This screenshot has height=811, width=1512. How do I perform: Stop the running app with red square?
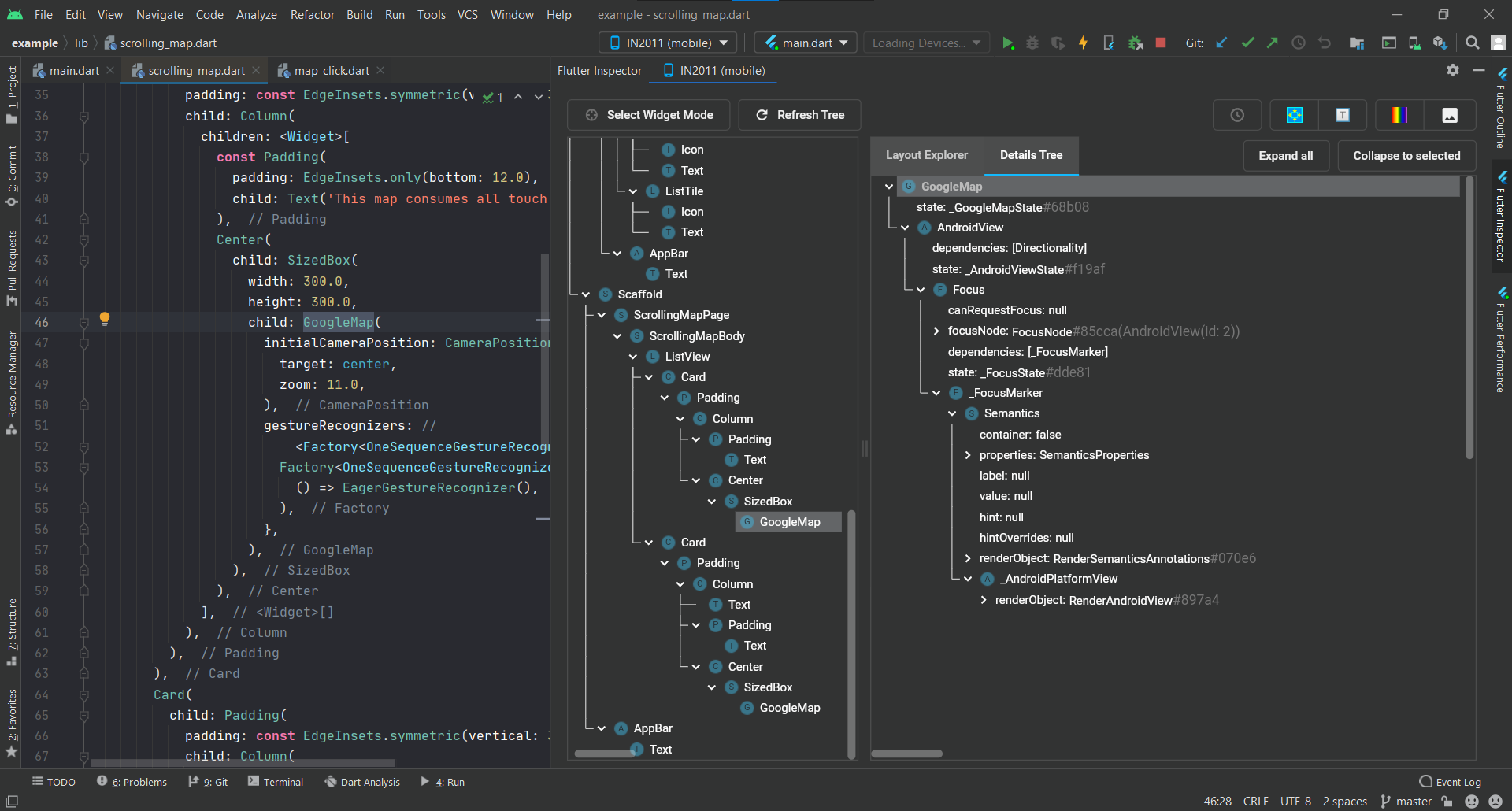click(1160, 43)
